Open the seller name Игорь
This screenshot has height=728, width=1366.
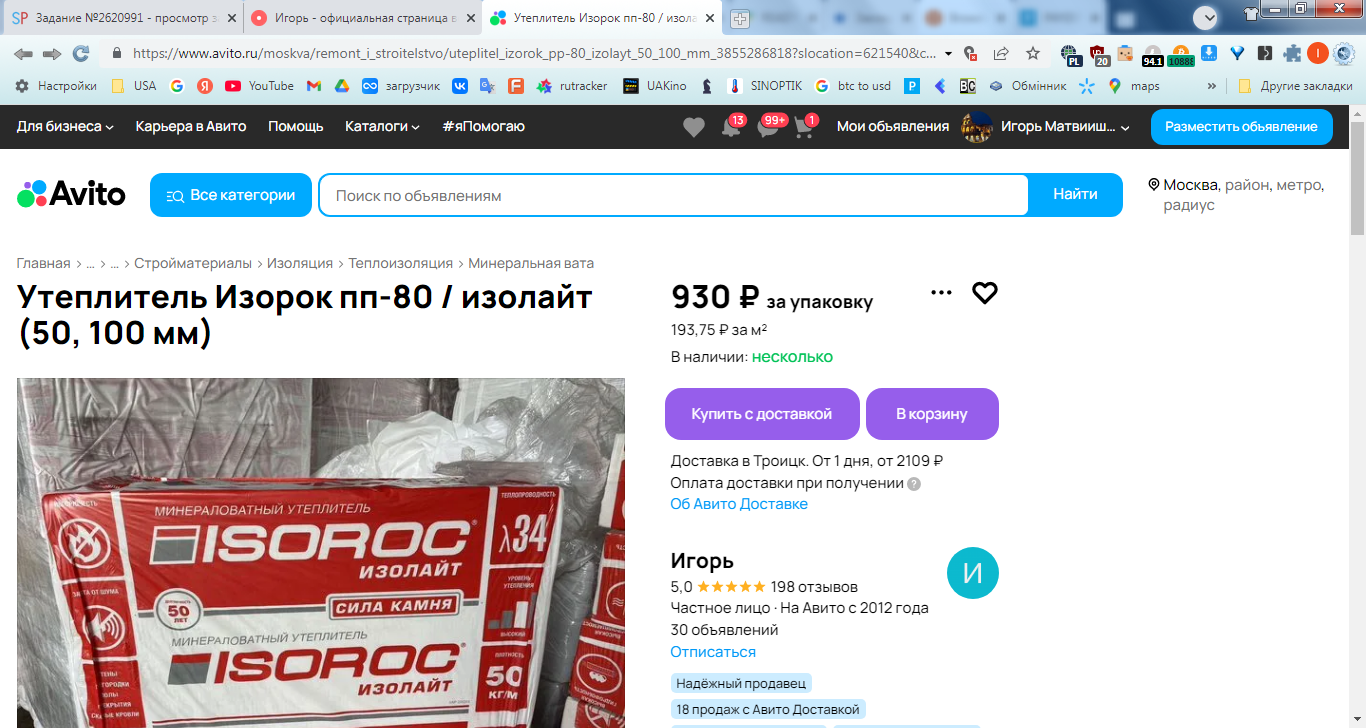(702, 560)
